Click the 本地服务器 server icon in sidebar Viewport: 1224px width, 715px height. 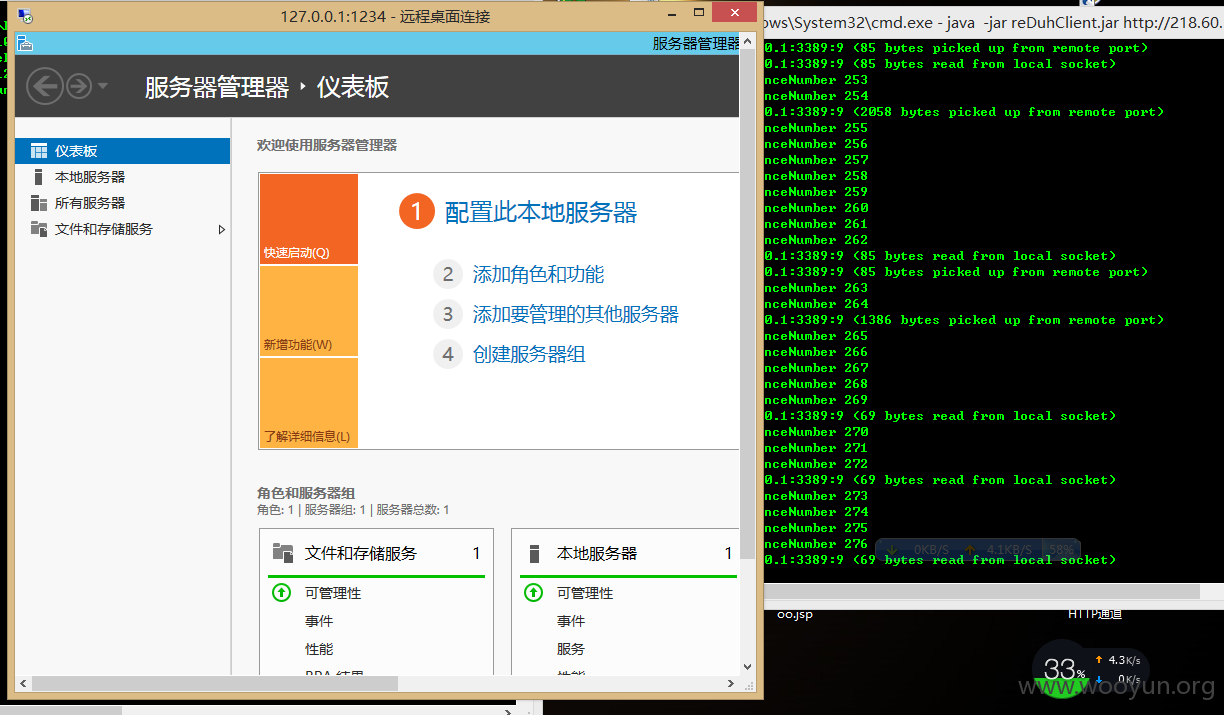click(39, 177)
